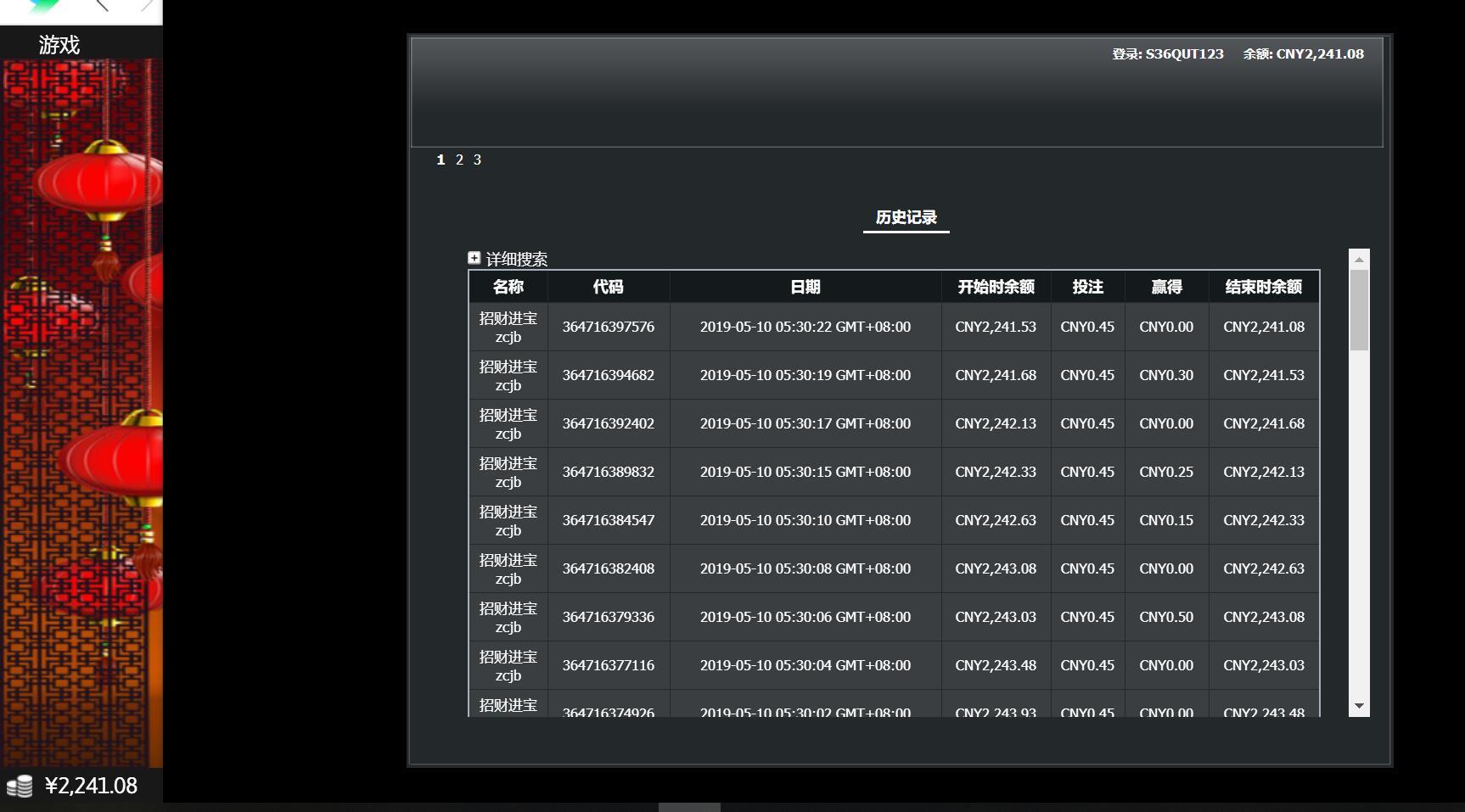This screenshot has height=812, width=1465.
Task: Click the 投注 column header
Action: [1087, 287]
